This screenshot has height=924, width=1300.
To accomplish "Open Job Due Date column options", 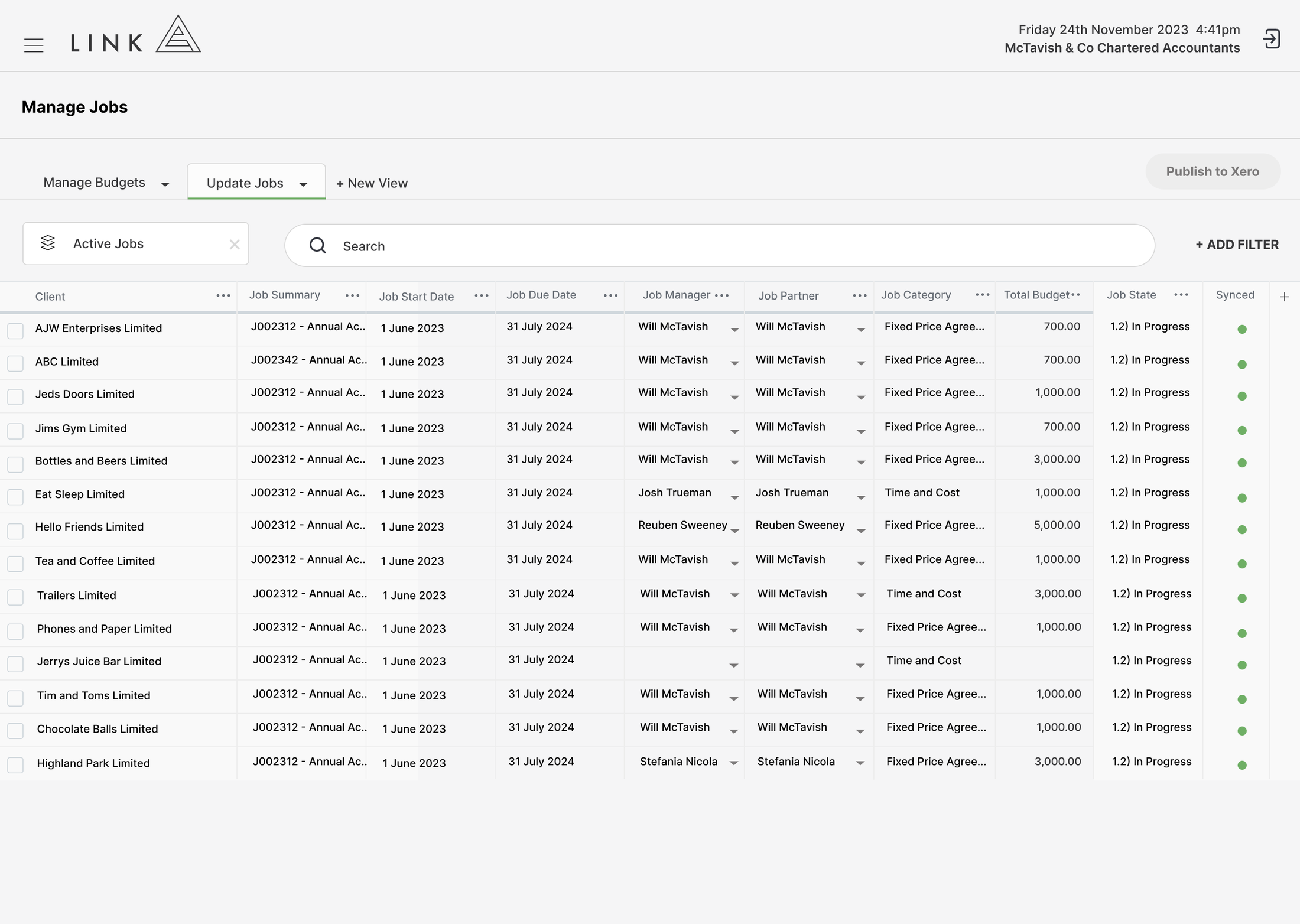I will (611, 295).
